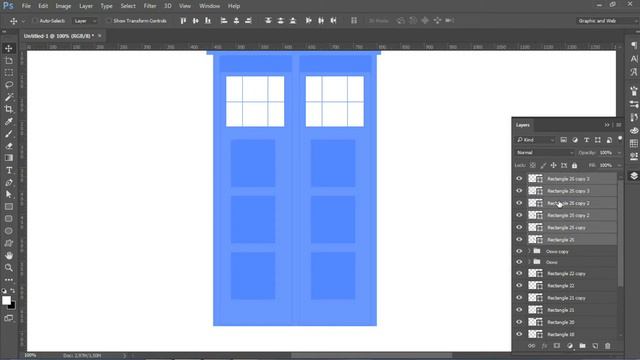Click align top edges icon in options bar
Screen dimensions: 640x360
pos(183,20)
